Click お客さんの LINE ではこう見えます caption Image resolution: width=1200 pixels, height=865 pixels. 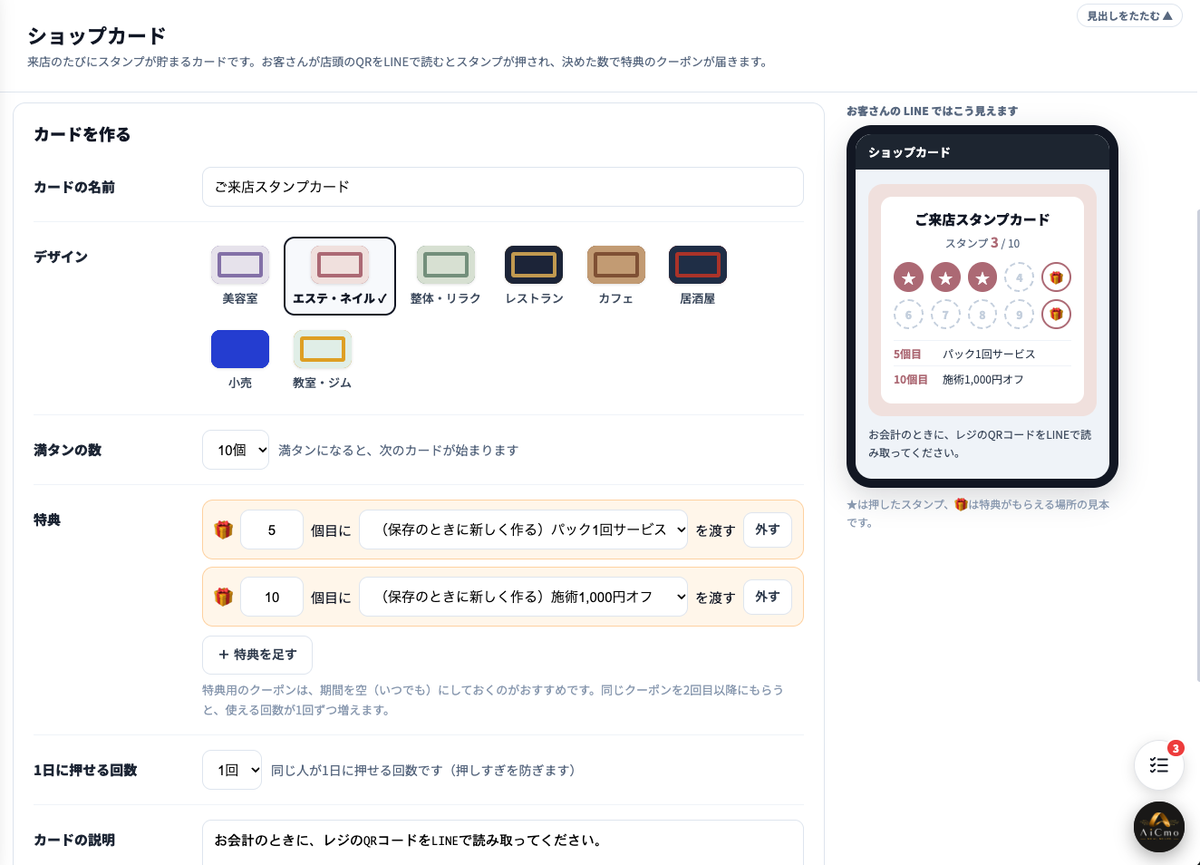(932, 111)
